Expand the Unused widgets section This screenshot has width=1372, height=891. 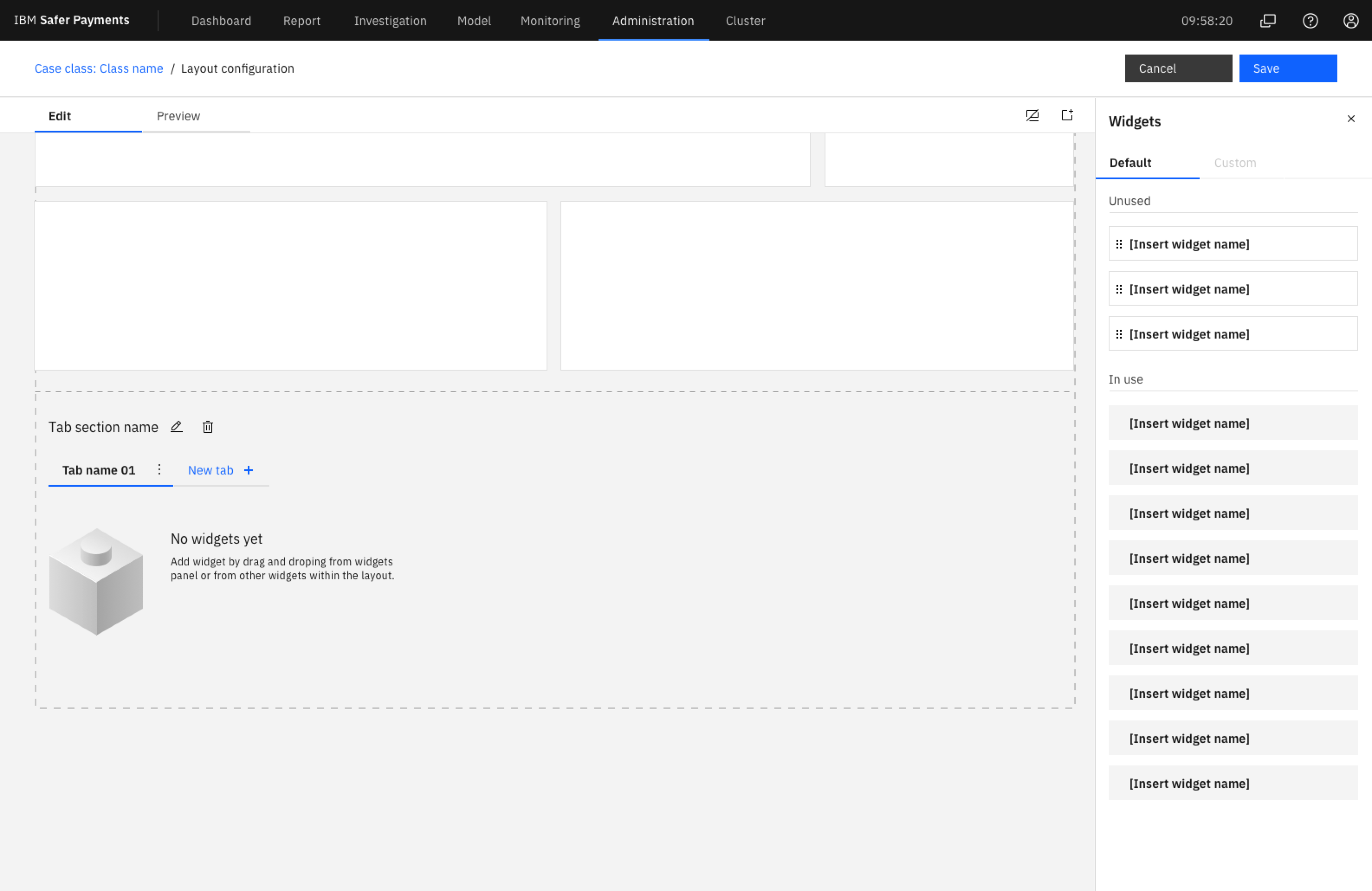click(1129, 200)
